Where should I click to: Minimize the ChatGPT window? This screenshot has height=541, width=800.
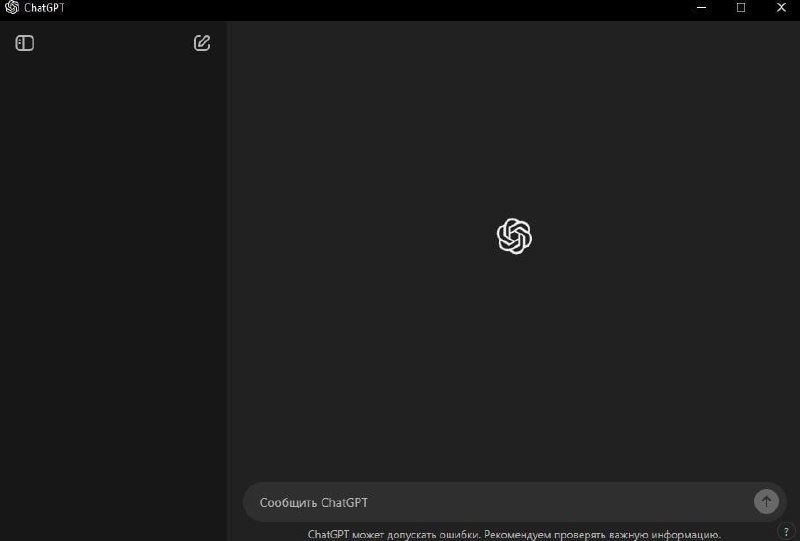pyautogui.click(x=702, y=8)
